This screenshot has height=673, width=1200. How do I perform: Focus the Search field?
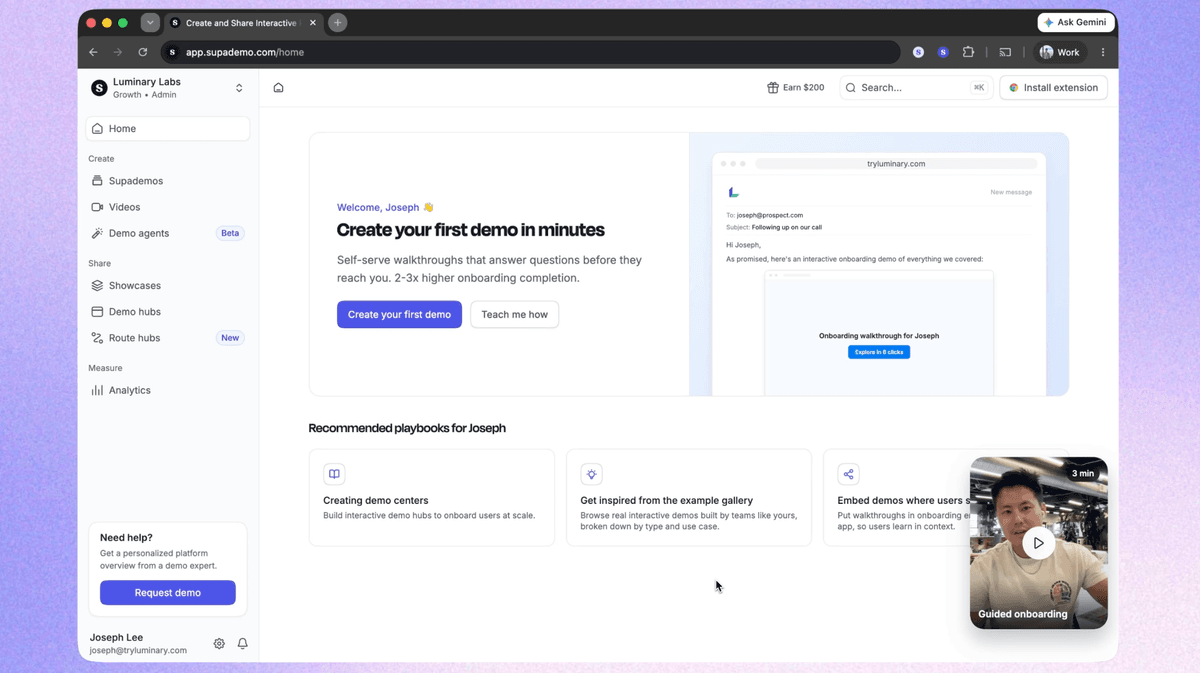(x=915, y=88)
